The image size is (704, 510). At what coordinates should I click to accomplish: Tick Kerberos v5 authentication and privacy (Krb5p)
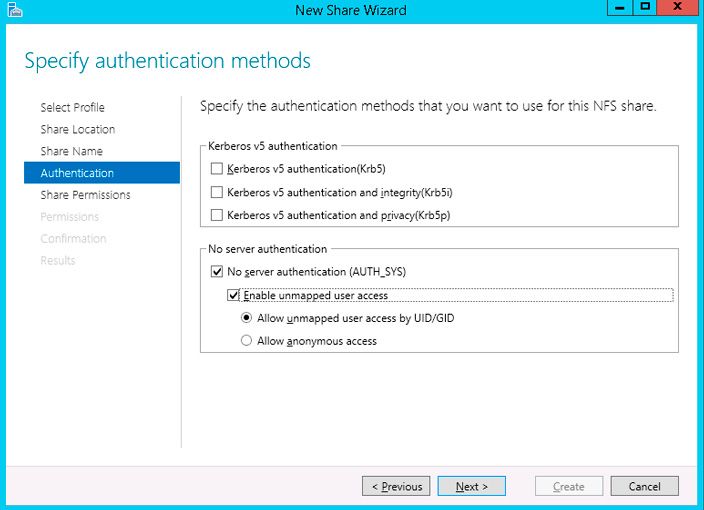(217, 215)
